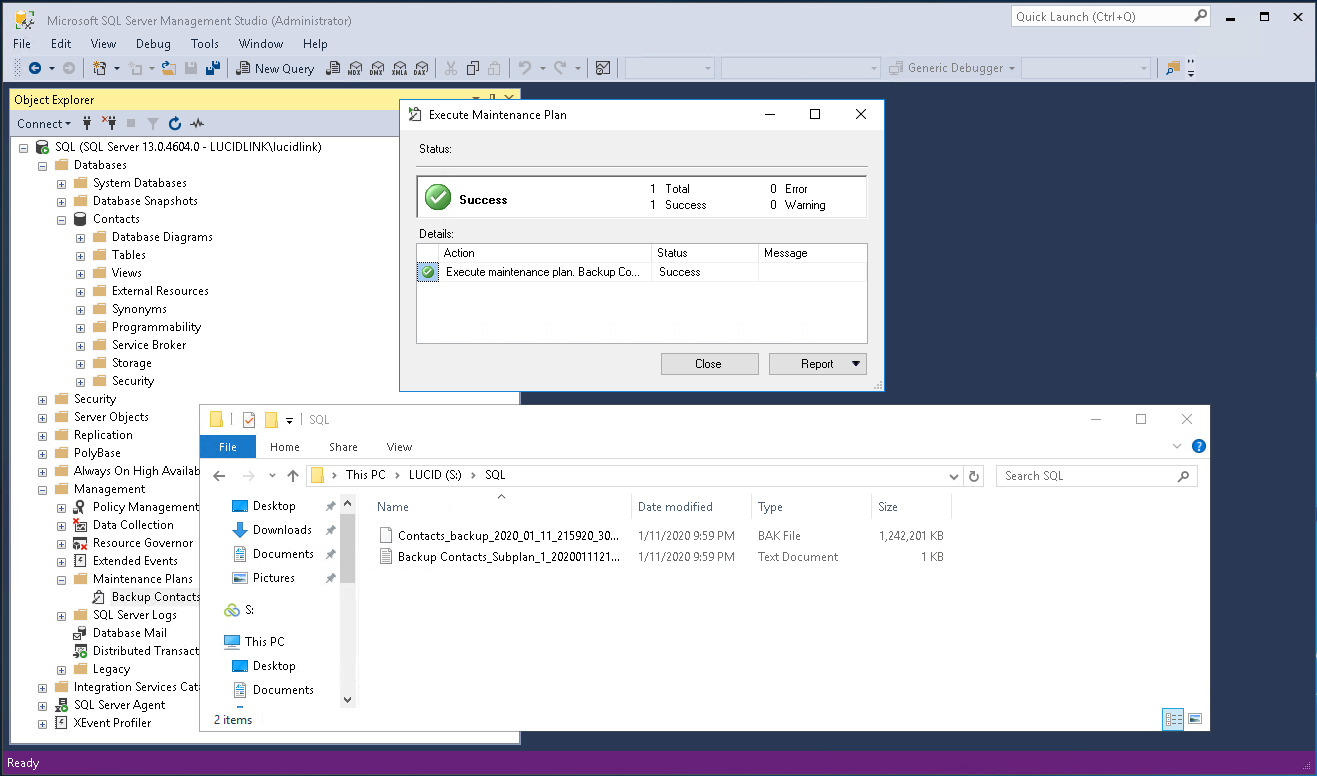Collapse the Management node
1317x776 pixels.
[x=43, y=489]
